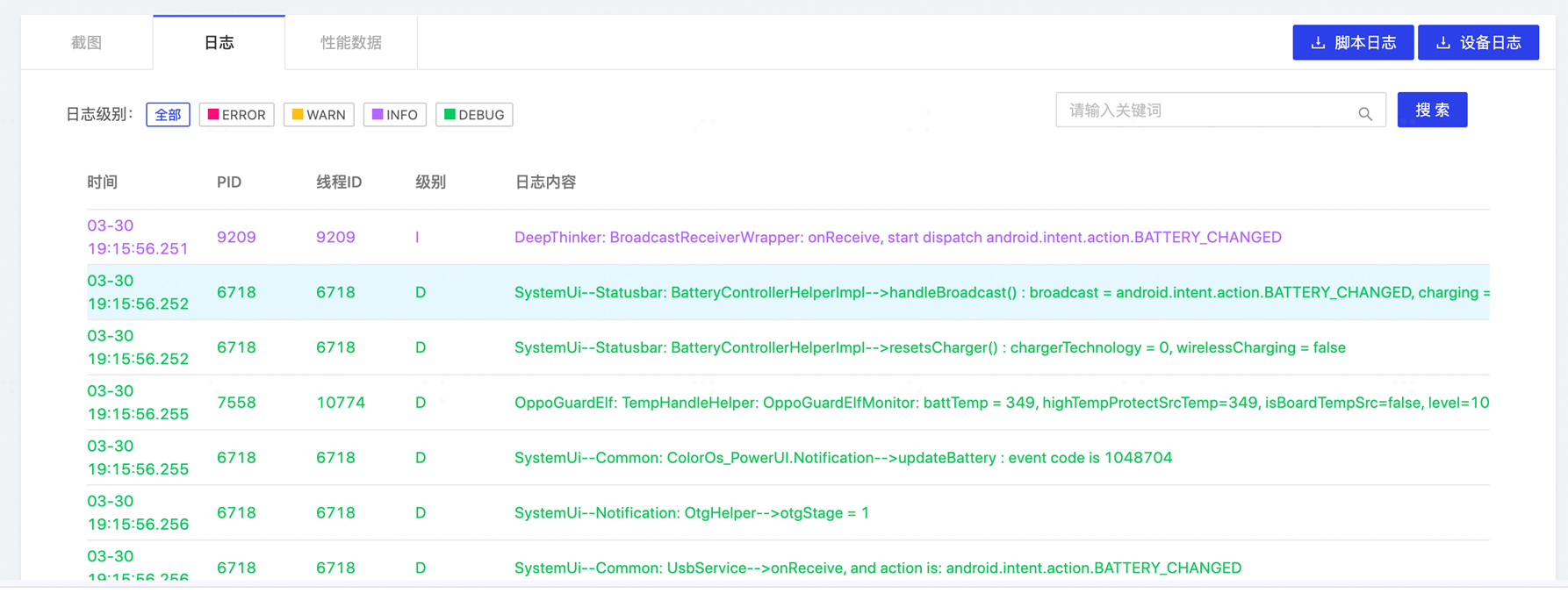Click the resetsCharger log message

tap(929, 347)
